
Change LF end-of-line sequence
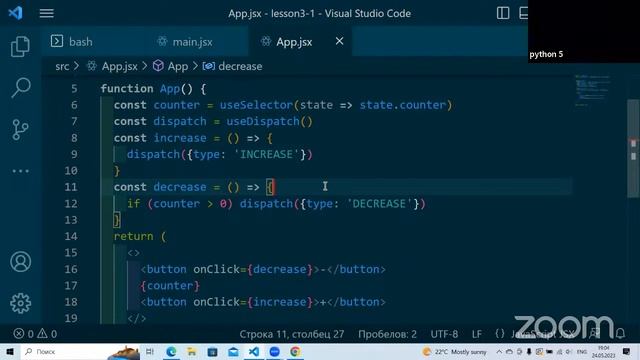coord(477,334)
